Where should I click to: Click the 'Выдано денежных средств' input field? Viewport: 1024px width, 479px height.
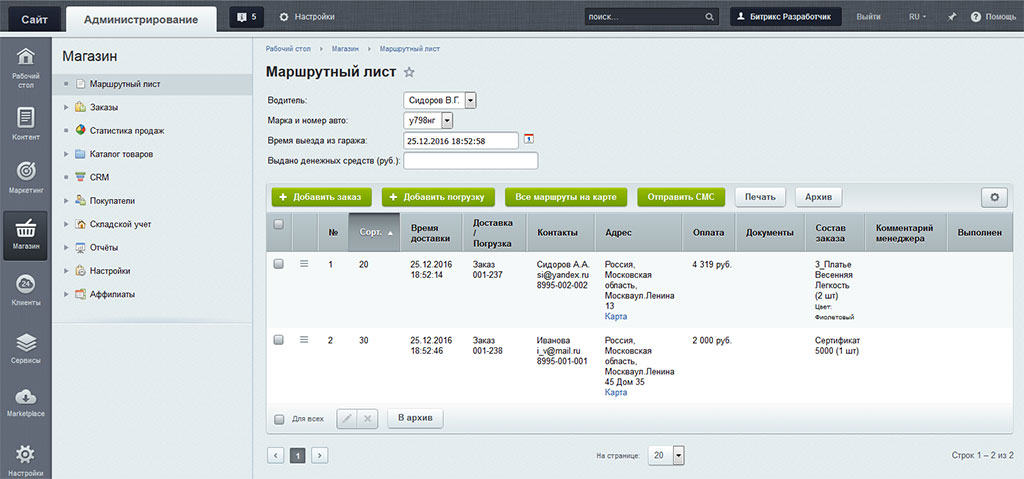click(x=470, y=161)
